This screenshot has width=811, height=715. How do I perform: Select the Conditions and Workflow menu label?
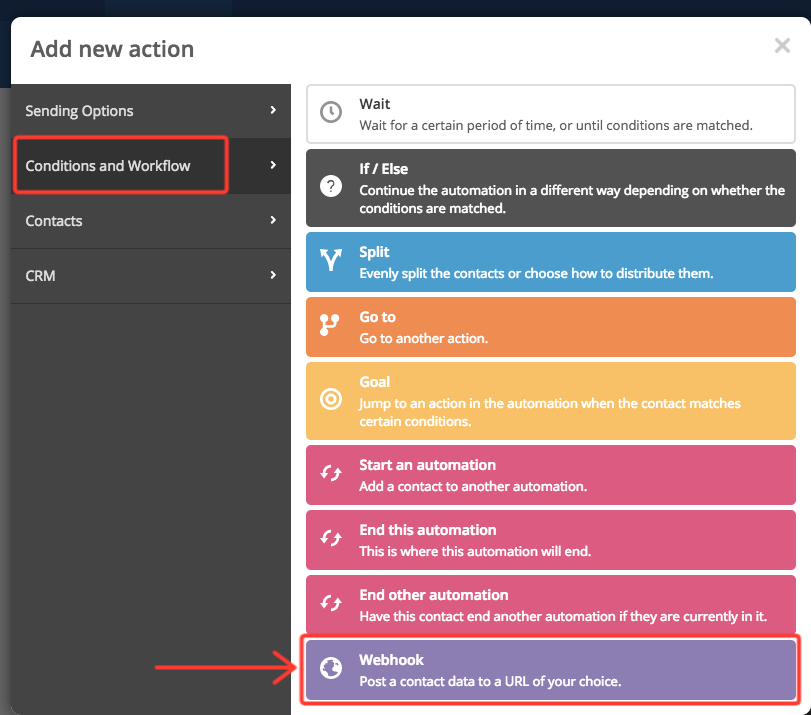click(108, 166)
